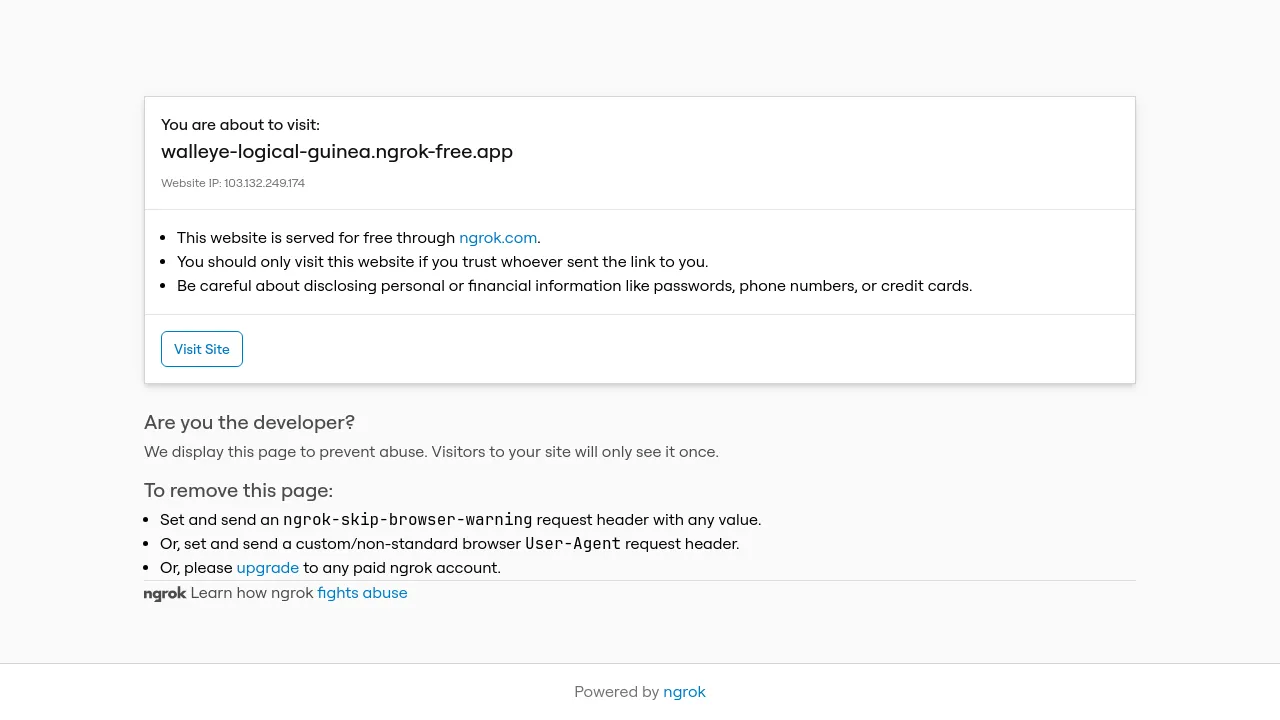Image resolution: width=1280 pixels, height=720 pixels.
Task: Click the ngrok logo beside Learn how
Action: point(165,594)
